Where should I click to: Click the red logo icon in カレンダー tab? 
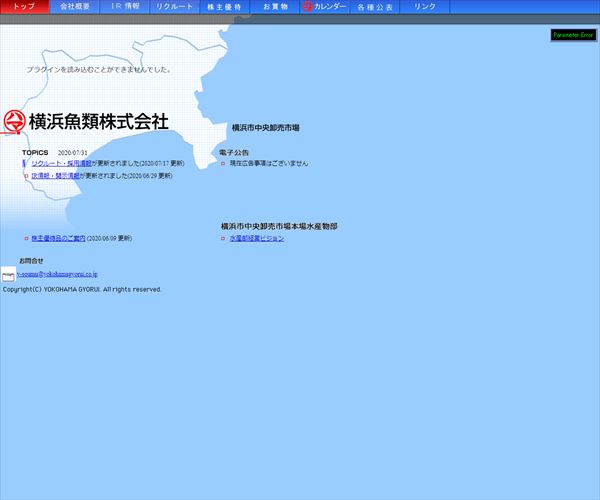tap(308, 7)
